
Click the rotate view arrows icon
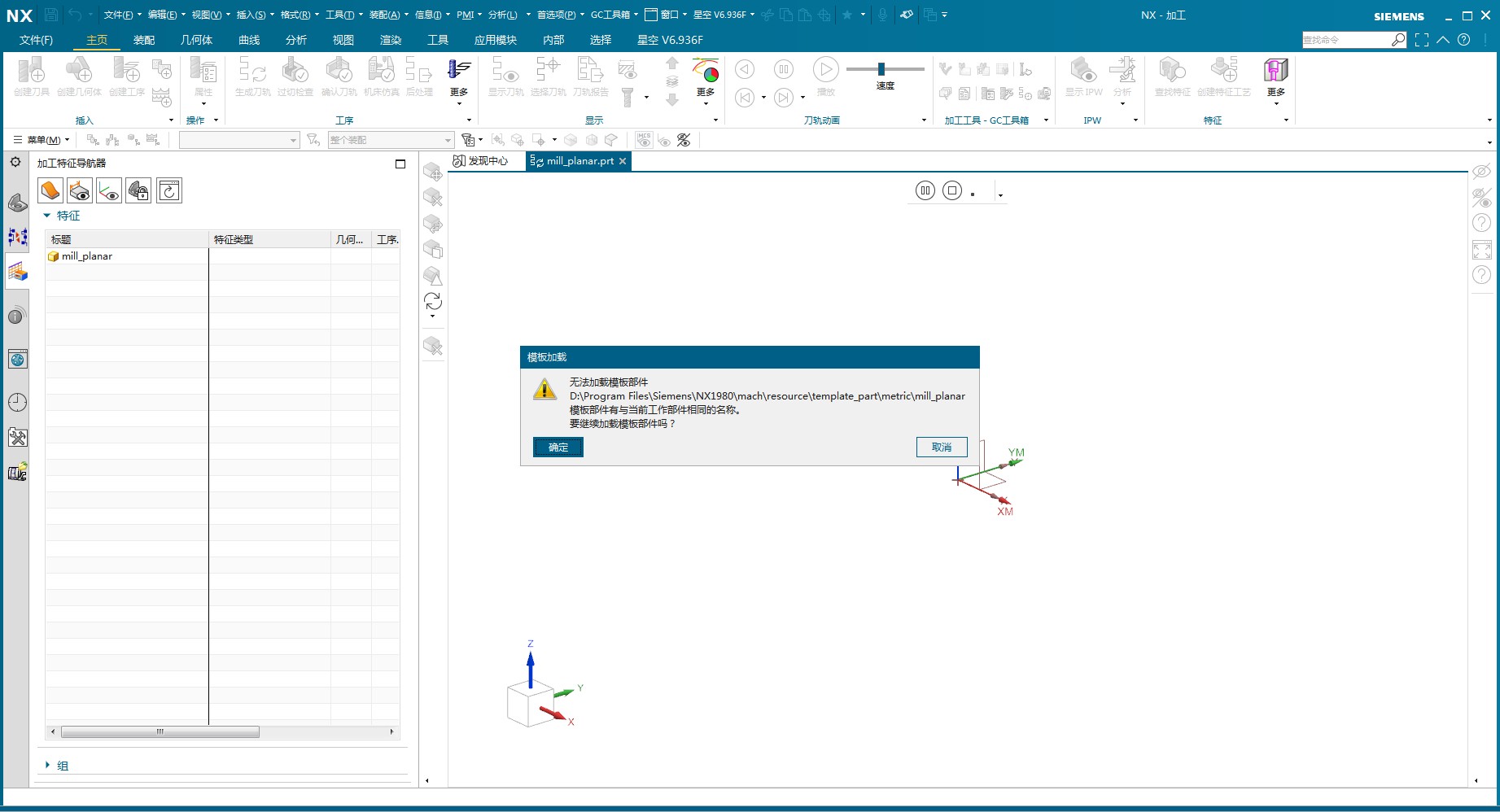(x=433, y=302)
